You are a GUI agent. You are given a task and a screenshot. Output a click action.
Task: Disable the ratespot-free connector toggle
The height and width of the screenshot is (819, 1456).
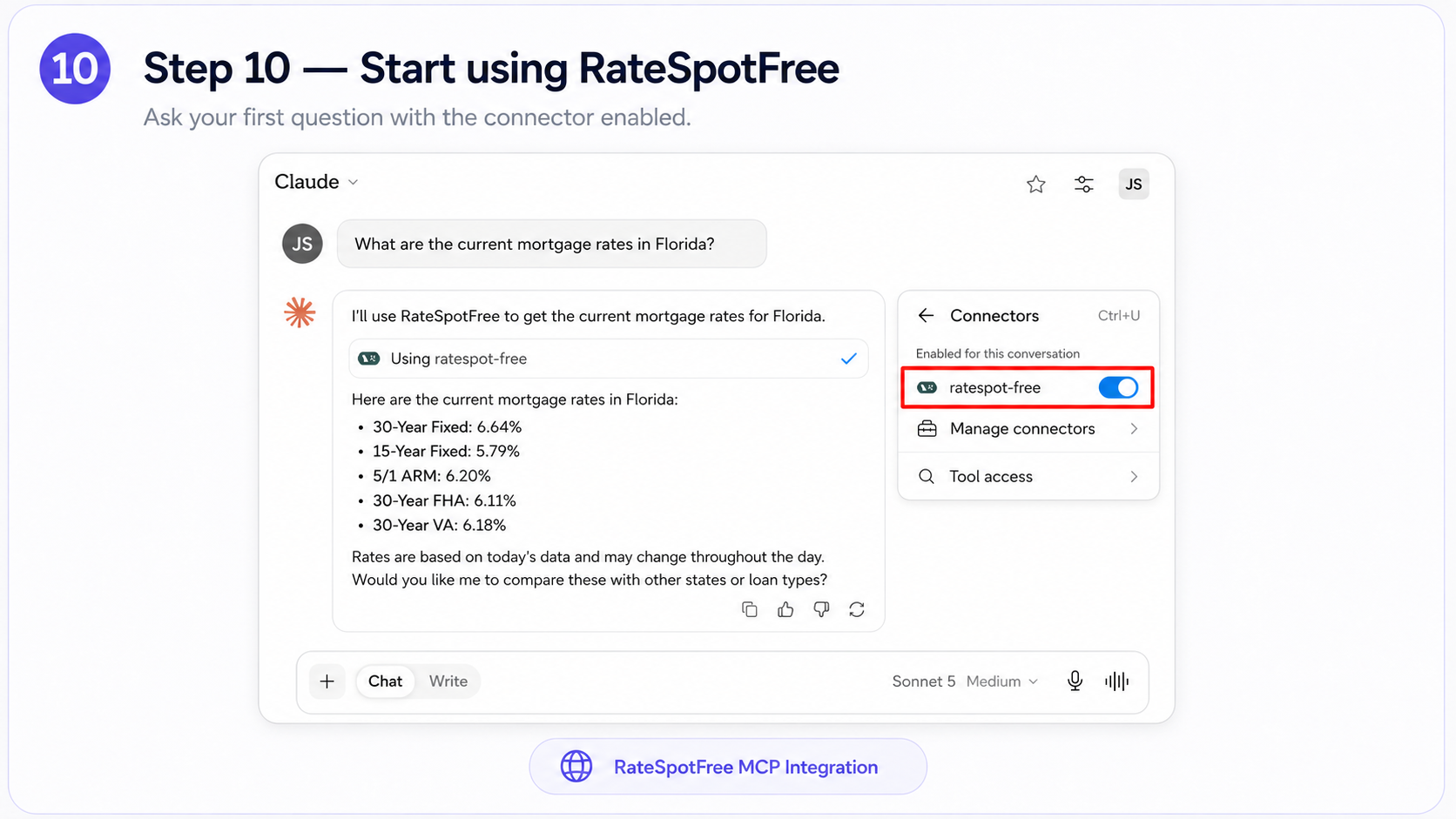click(x=1118, y=387)
